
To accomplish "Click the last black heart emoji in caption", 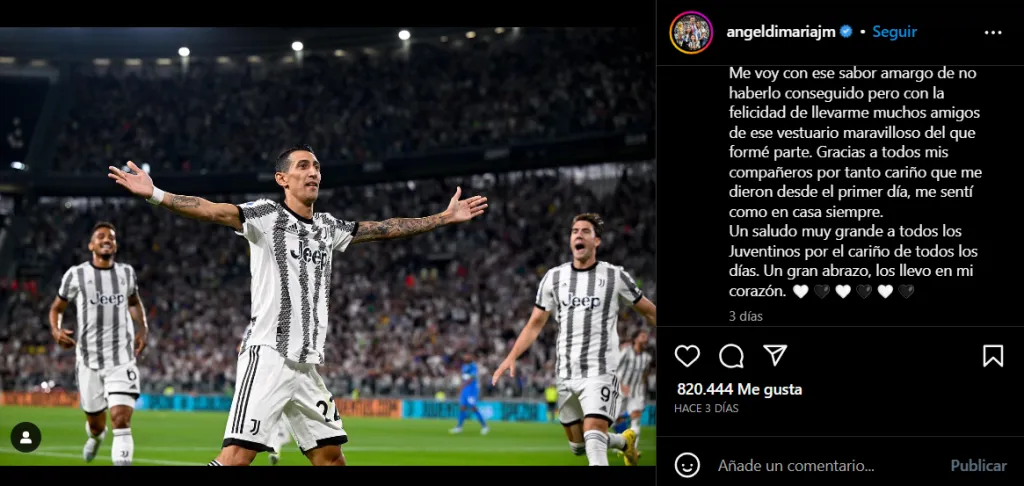I will [906, 291].
